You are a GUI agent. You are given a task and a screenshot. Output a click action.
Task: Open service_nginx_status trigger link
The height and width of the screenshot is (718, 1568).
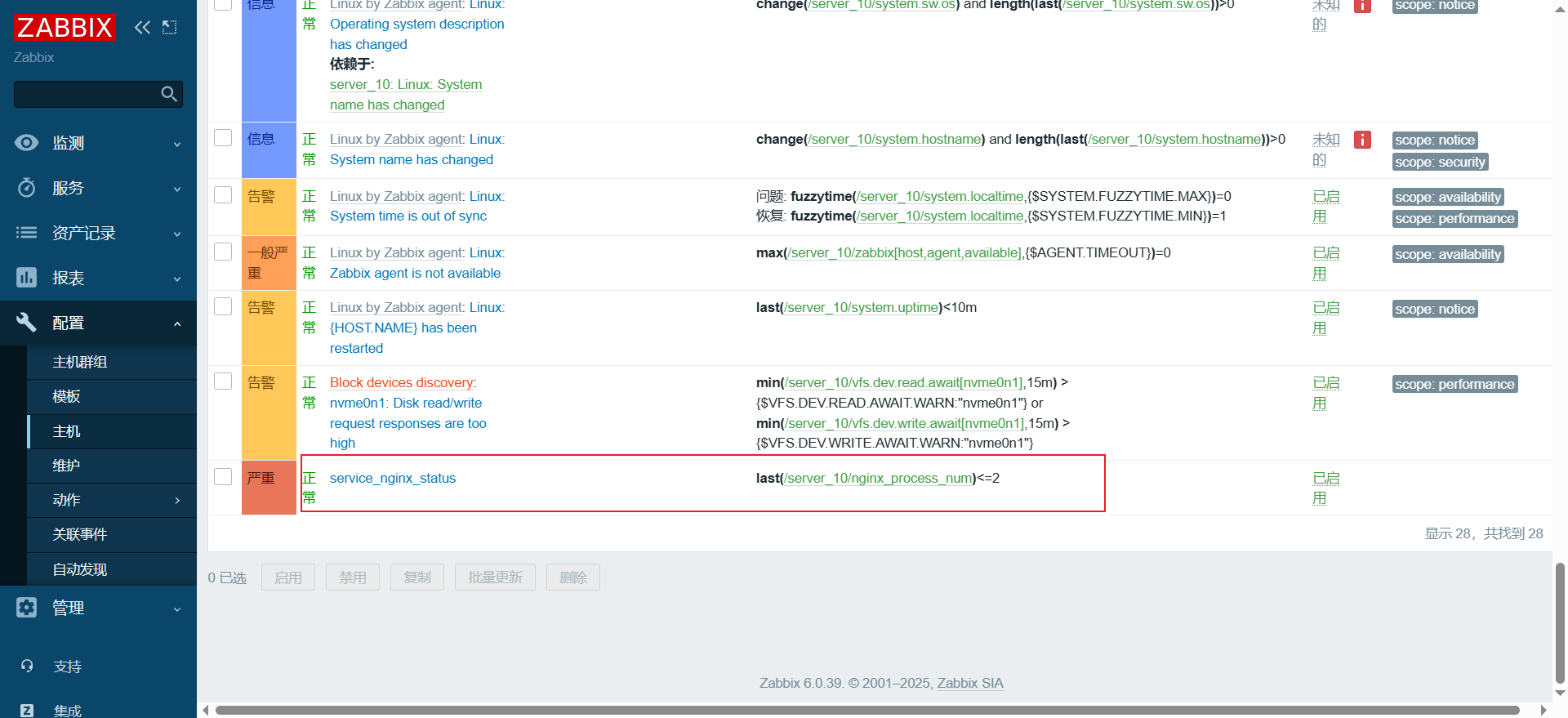click(x=393, y=479)
